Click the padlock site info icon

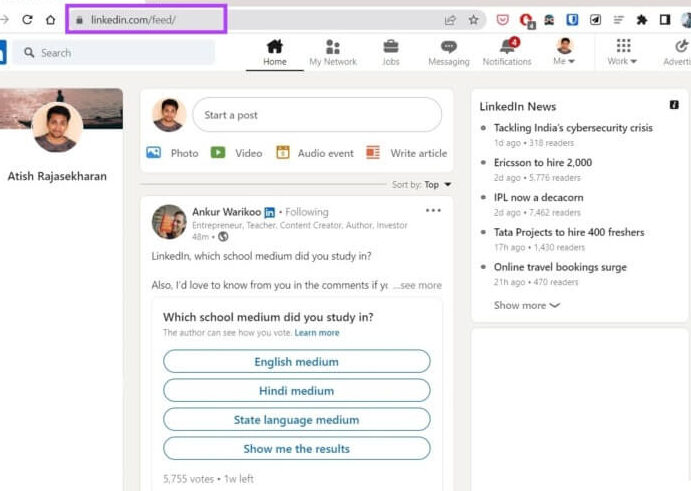tap(79, 20)
